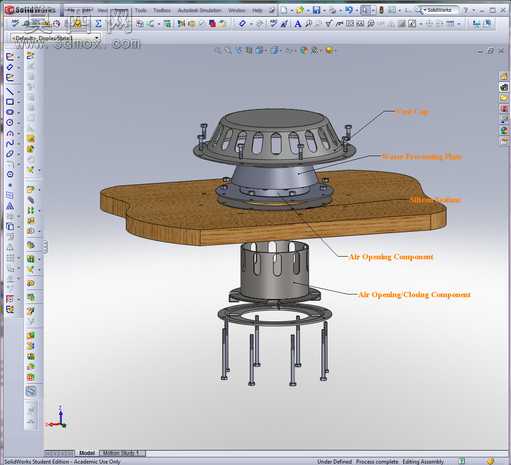The height and width of the screenshot is (465, 511).
Task: Click the Note annotation 'A' icon
Action: (x=298, y=24)
